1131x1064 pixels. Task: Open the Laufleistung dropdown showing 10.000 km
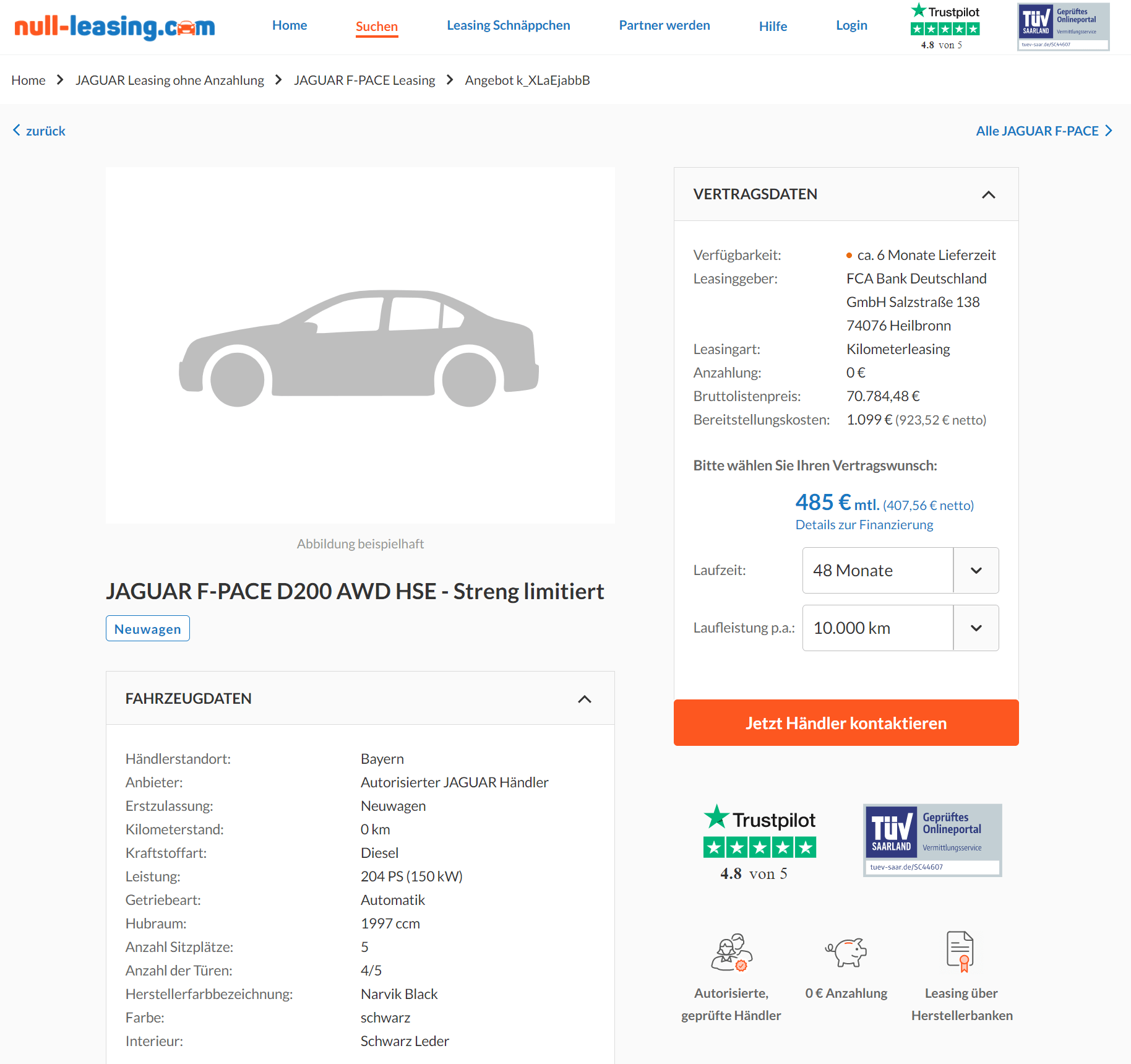click(x=900, y=628)
